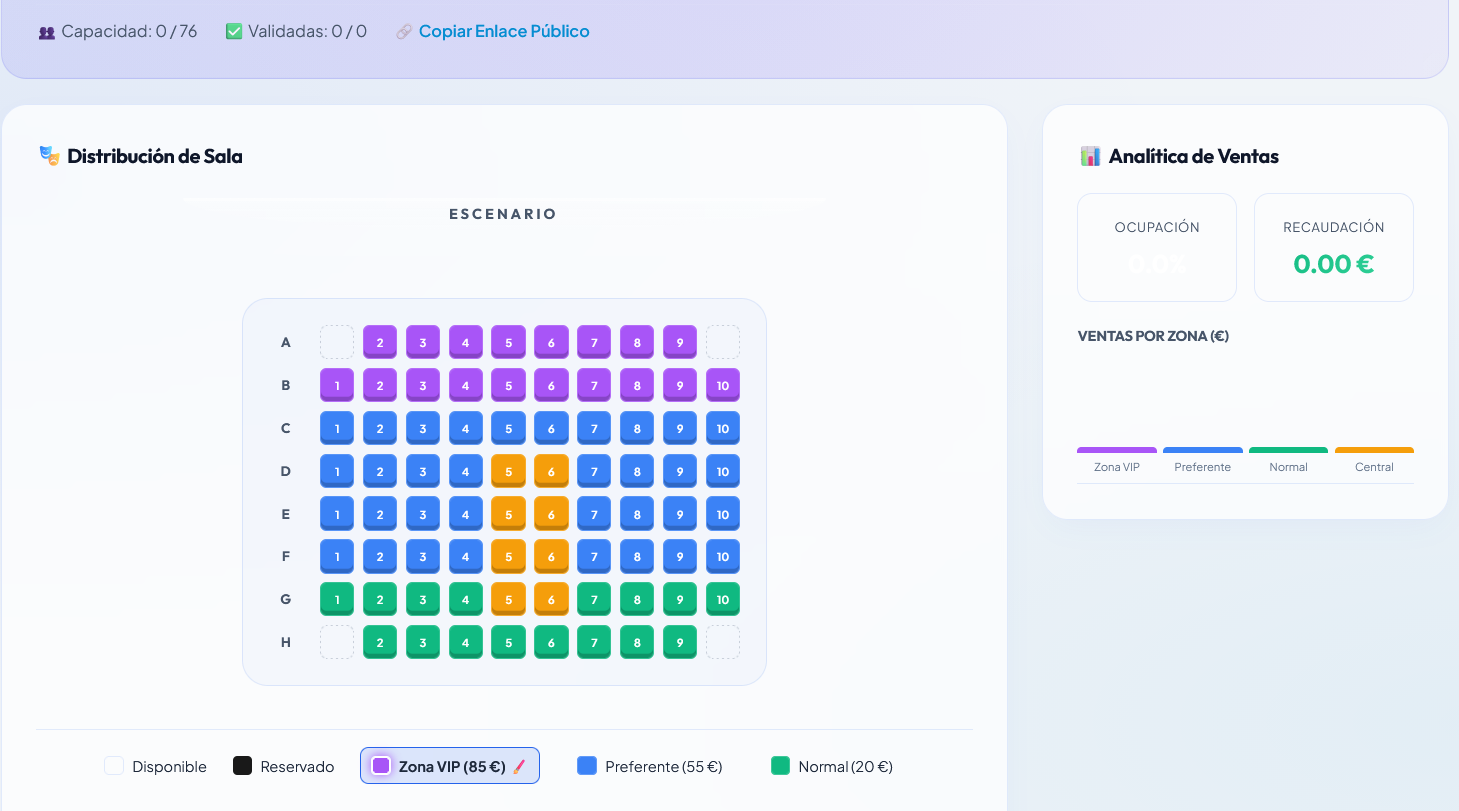Select orange seat 5 in row G
The height and width of the screenshot is (811, 1459).
pos(508,599)
